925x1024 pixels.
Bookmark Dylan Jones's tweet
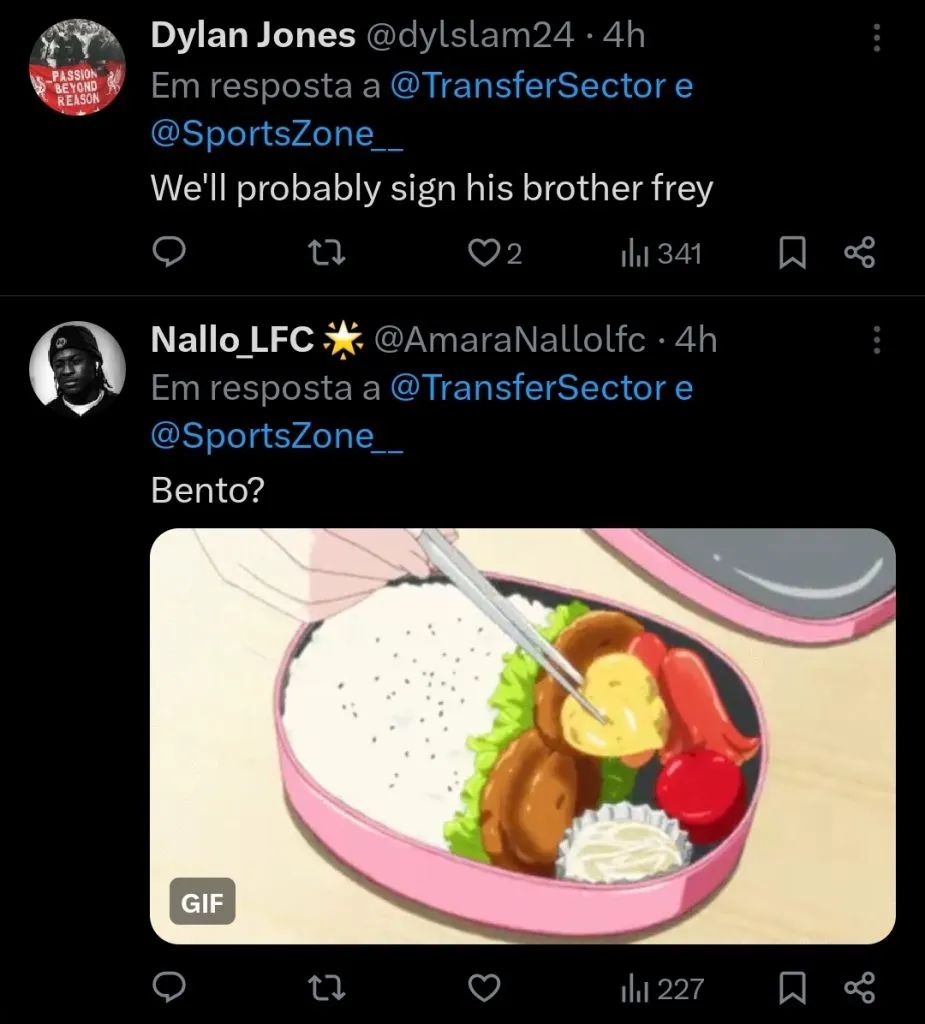point(791,253)
